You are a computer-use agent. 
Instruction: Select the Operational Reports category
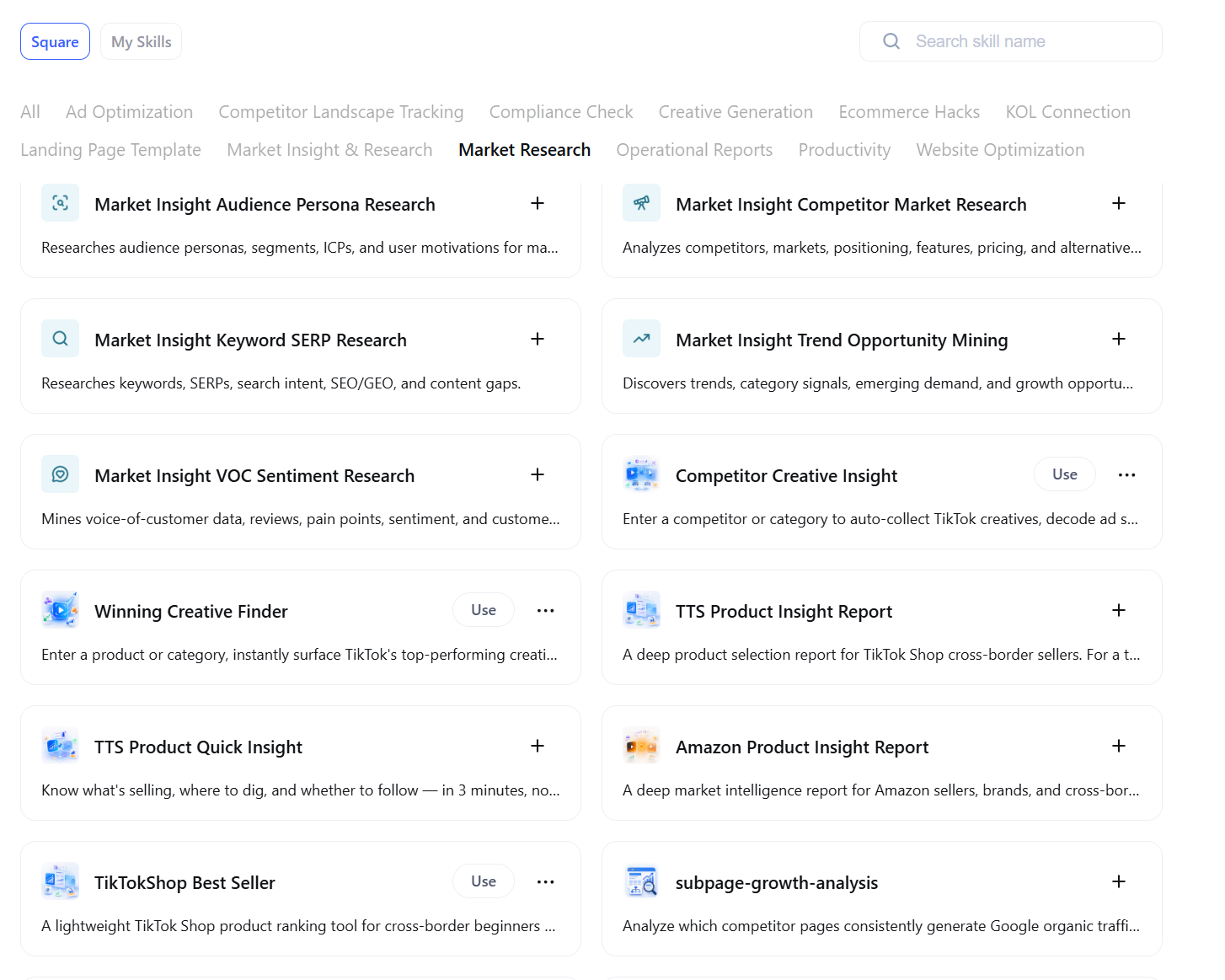point(694,150)
